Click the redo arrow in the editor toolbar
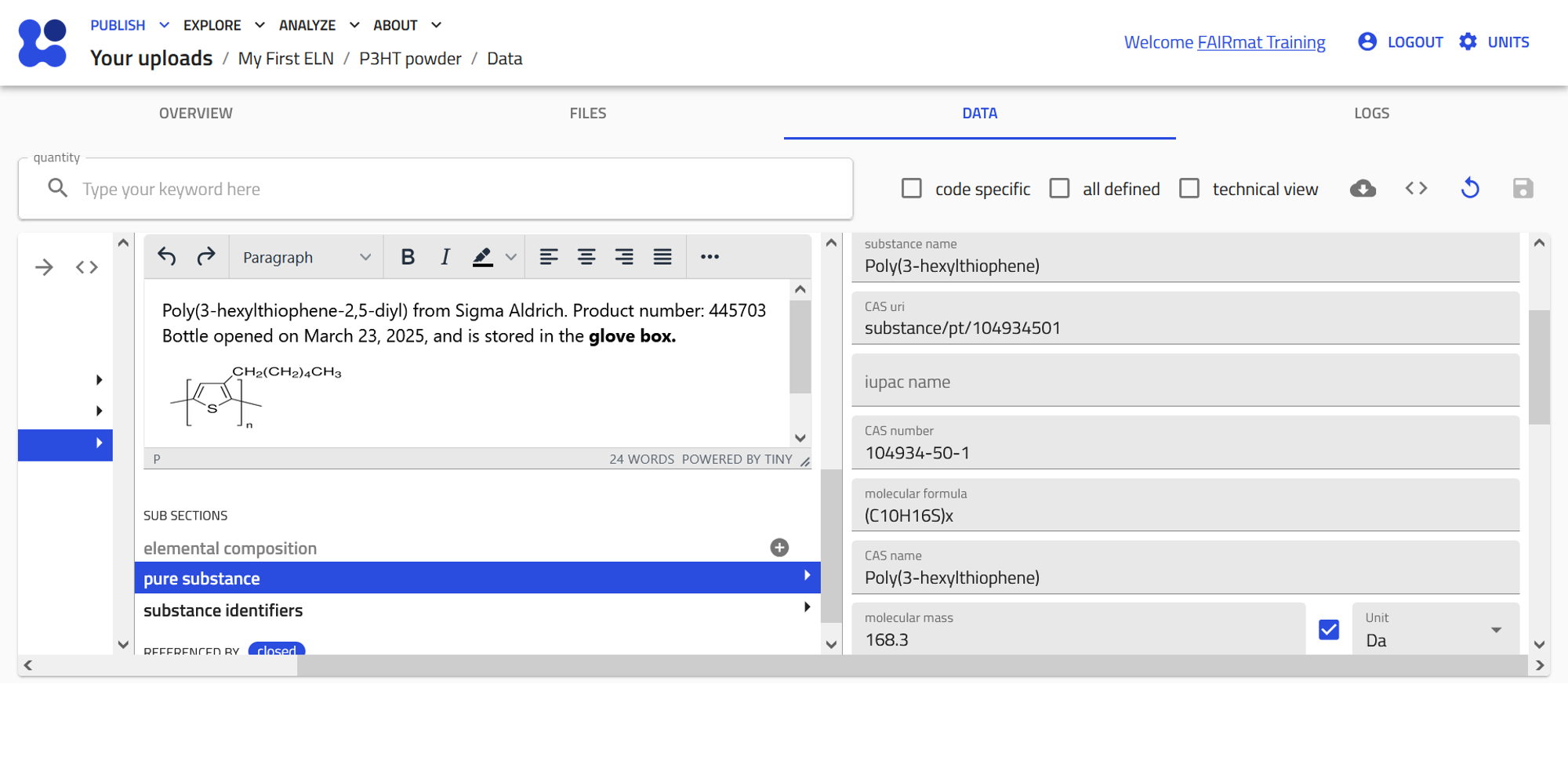Image resolution: width=1568 pixels, height=771 pixels. coord(206,256)
